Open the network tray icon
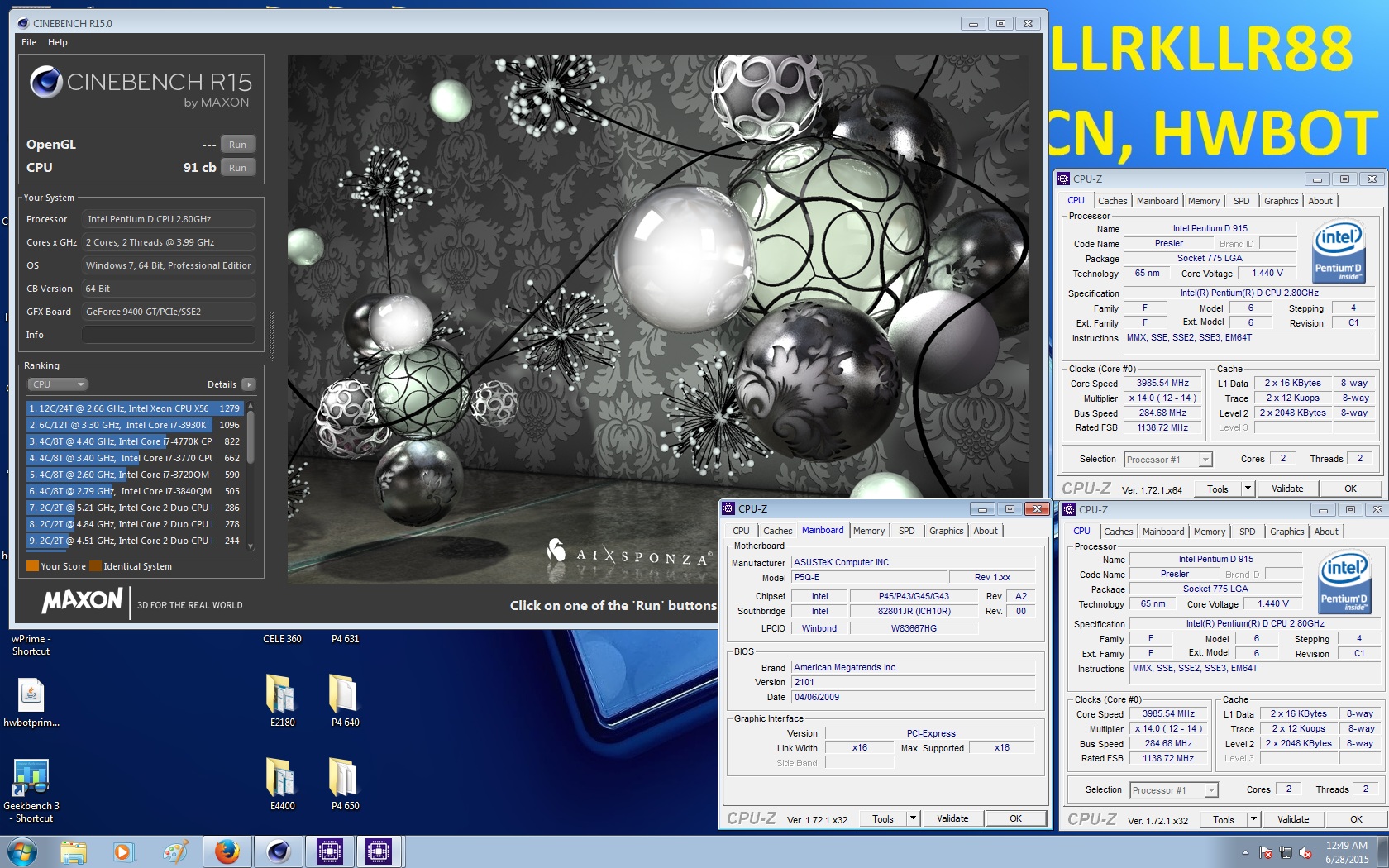Viewport: 1389px width, 868px height. [1286, 852]
